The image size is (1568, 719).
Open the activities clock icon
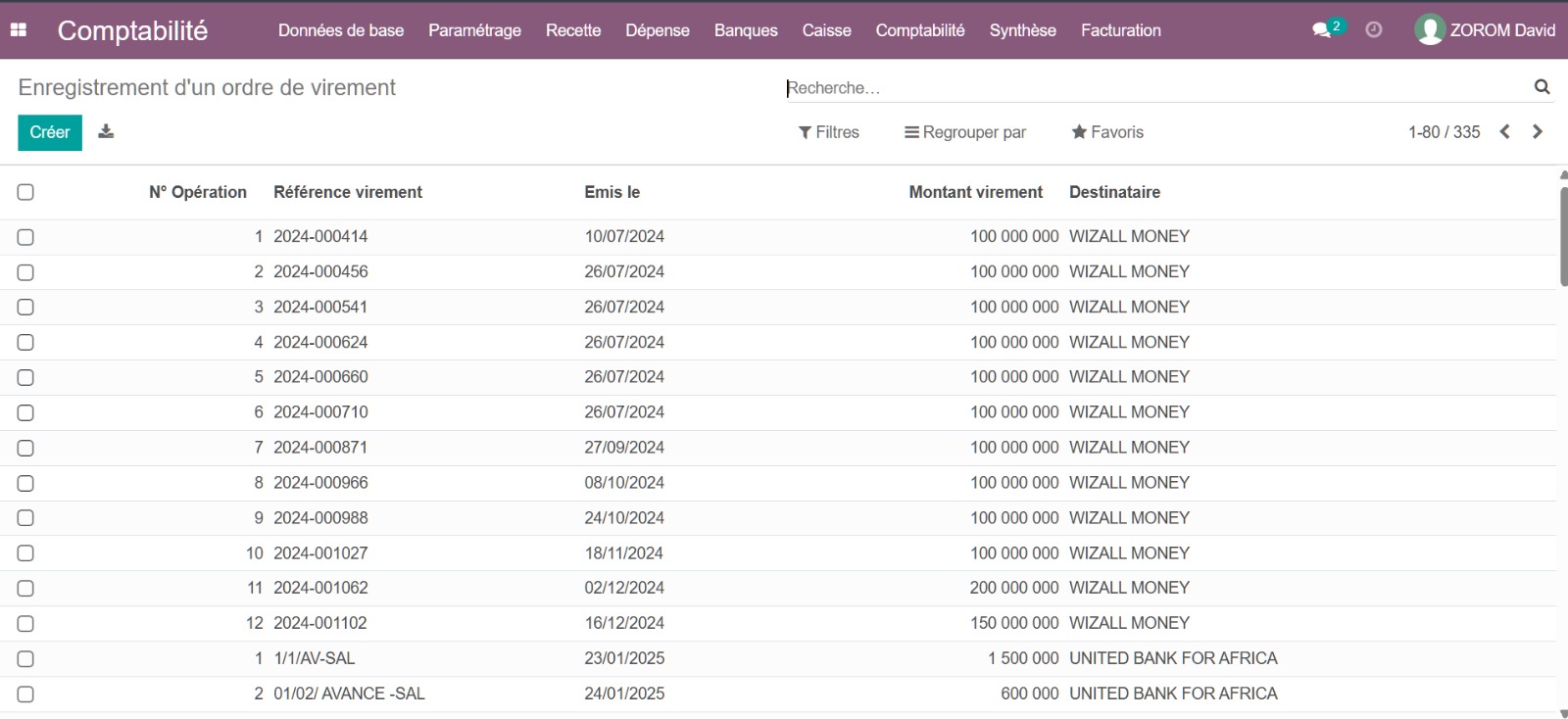pos(1374,29)
